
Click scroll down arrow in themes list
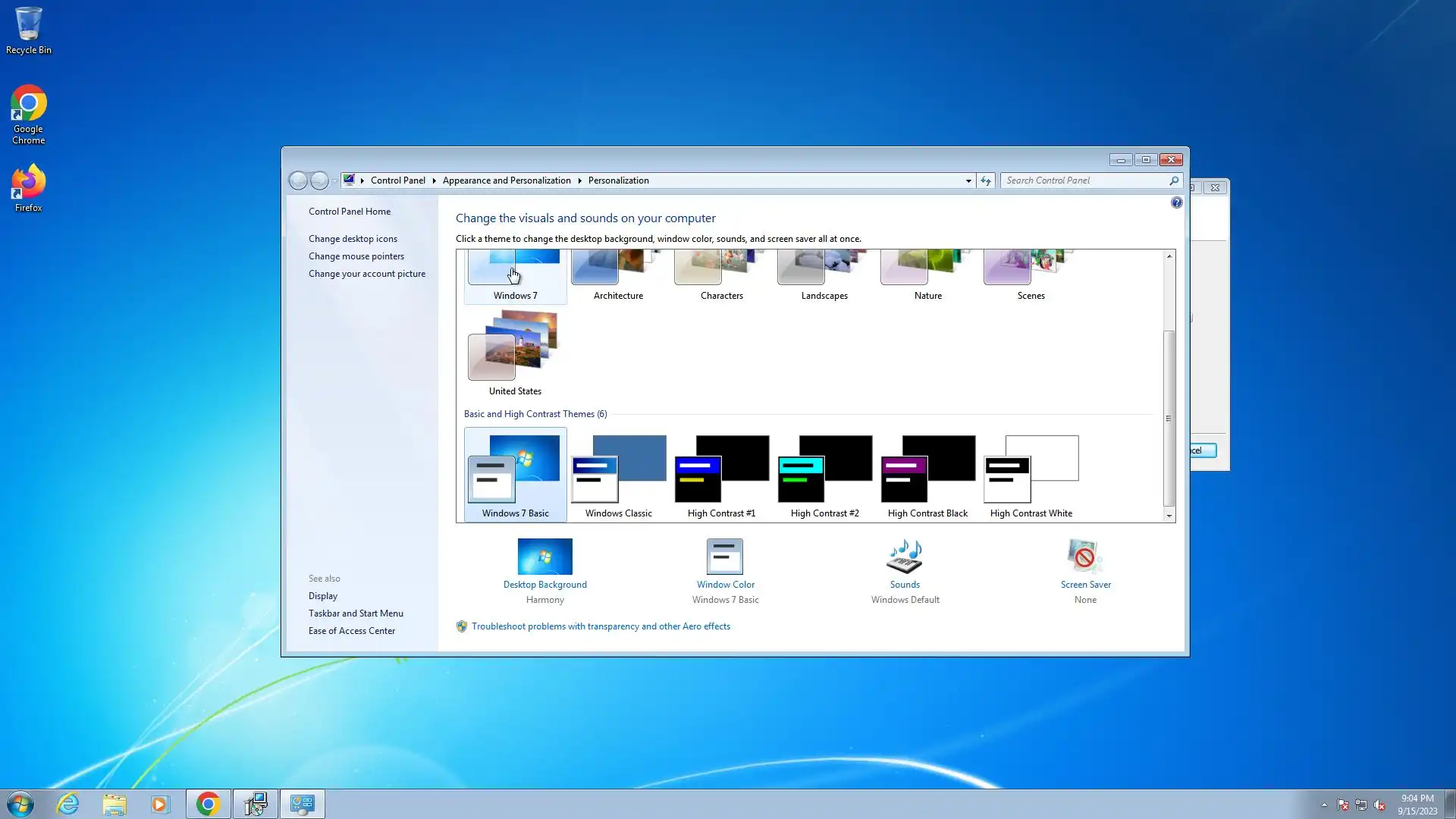(1169, 516)
